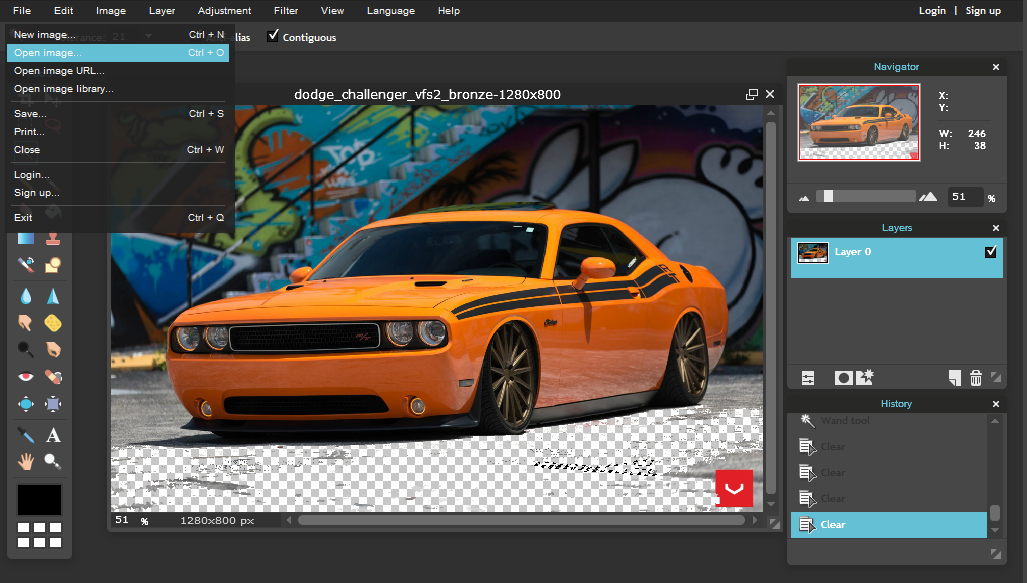1027x583 pixels.
Task: Select the Pinch tool
Action: [53, 404]
